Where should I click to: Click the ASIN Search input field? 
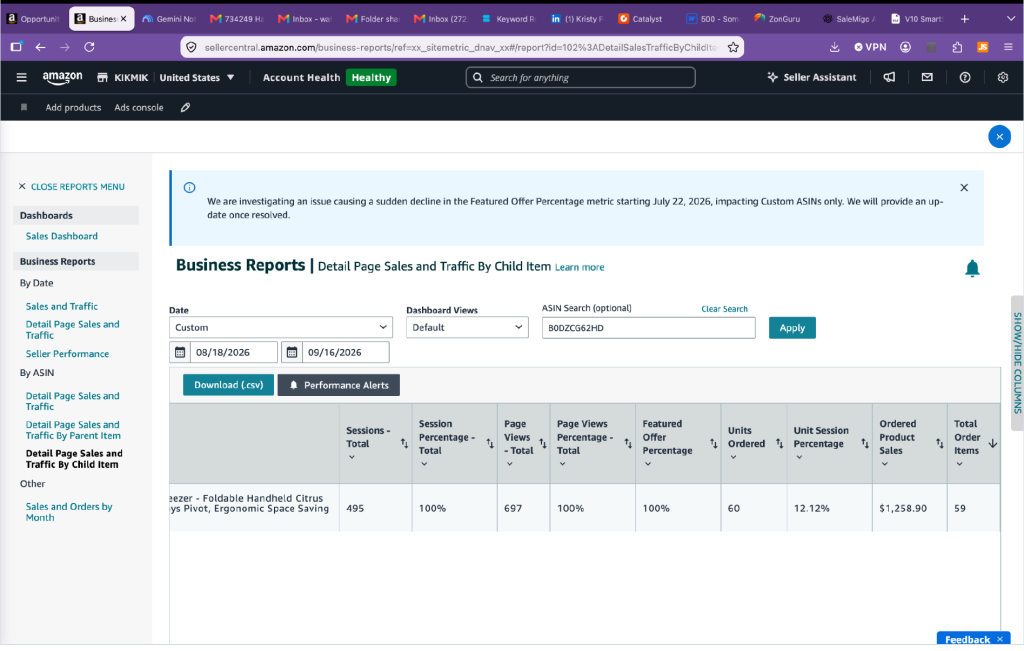pos(648,328)
